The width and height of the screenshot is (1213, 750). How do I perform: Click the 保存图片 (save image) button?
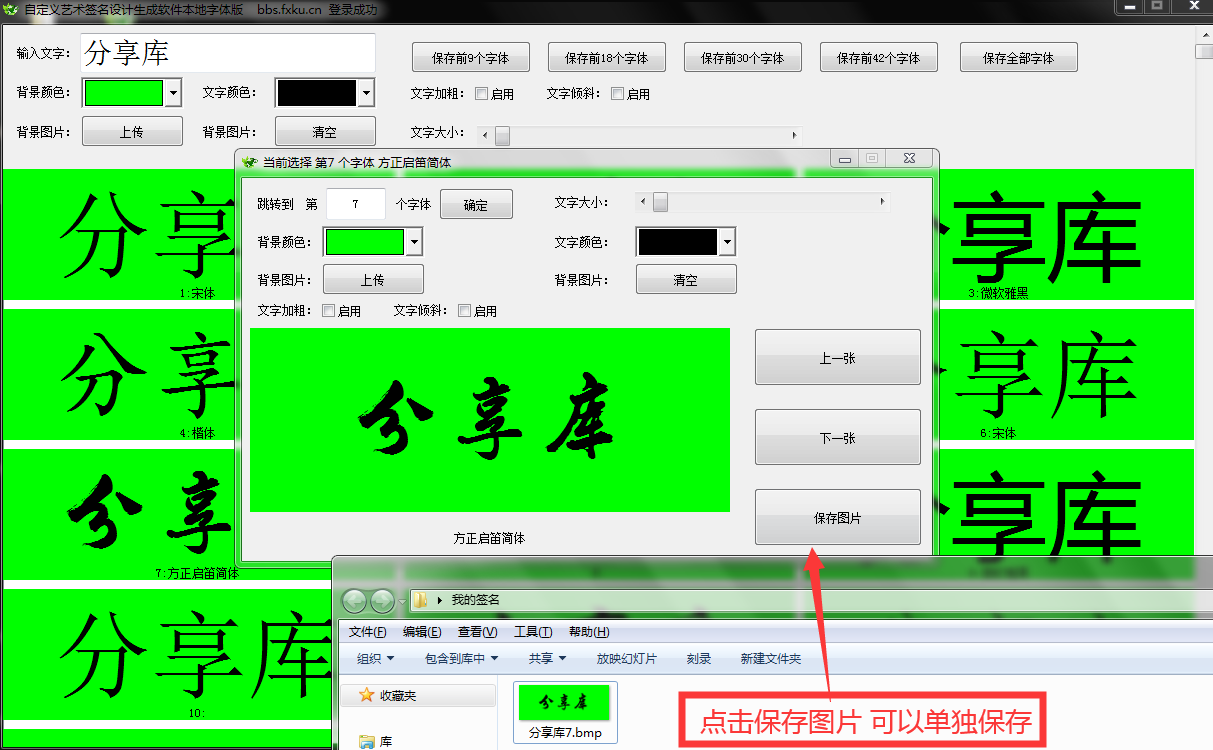pos(838,517)
